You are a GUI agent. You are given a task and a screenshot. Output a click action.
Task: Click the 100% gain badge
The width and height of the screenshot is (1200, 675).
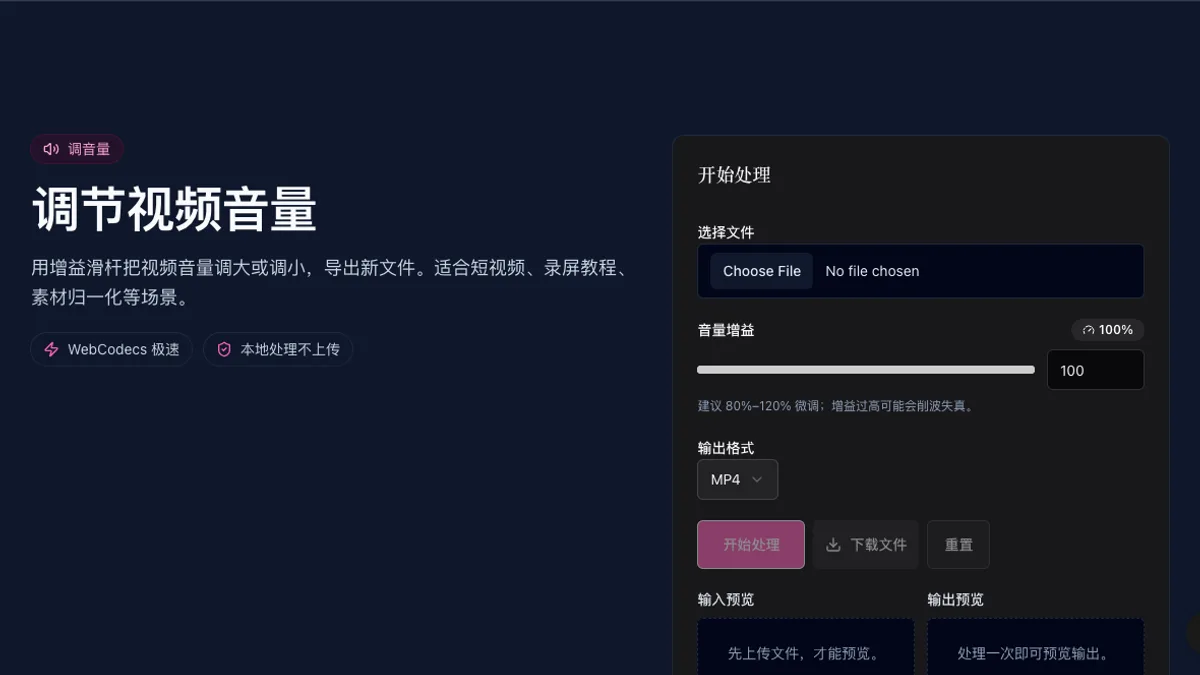[x=1108, y=330]
